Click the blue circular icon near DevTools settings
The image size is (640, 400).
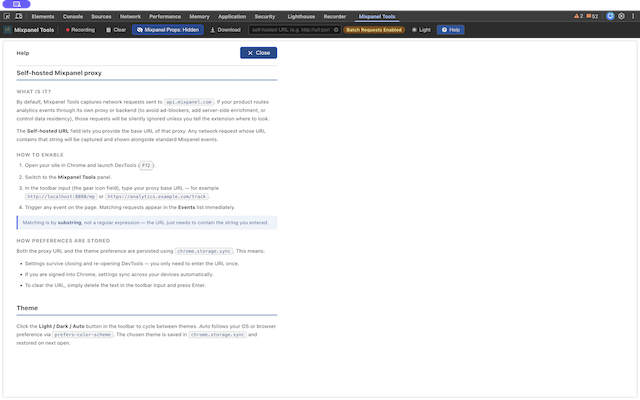pyautogui.click(x=610, y=16)
